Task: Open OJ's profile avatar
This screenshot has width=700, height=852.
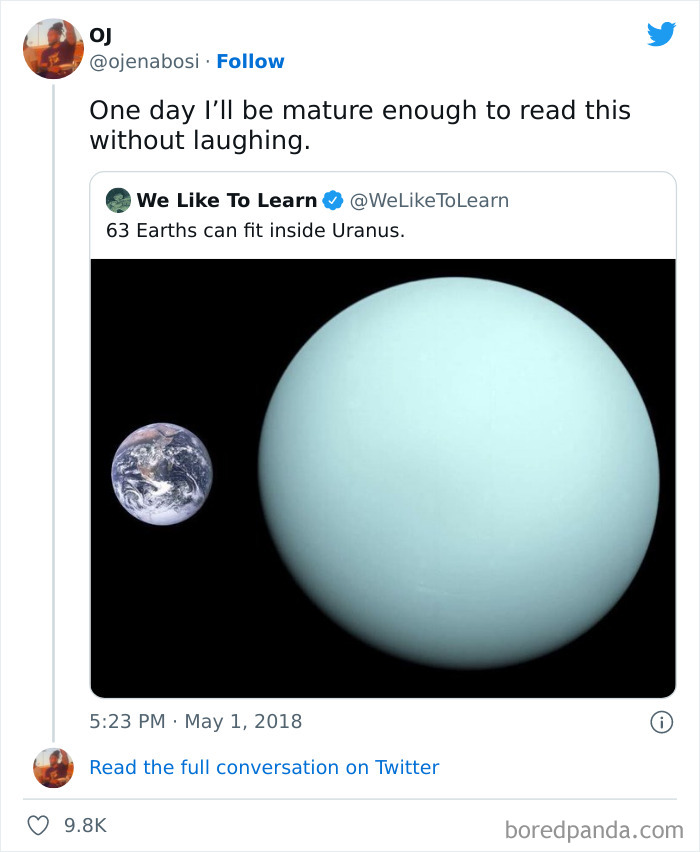Action: pyautogui.click(x=53, y=49)
